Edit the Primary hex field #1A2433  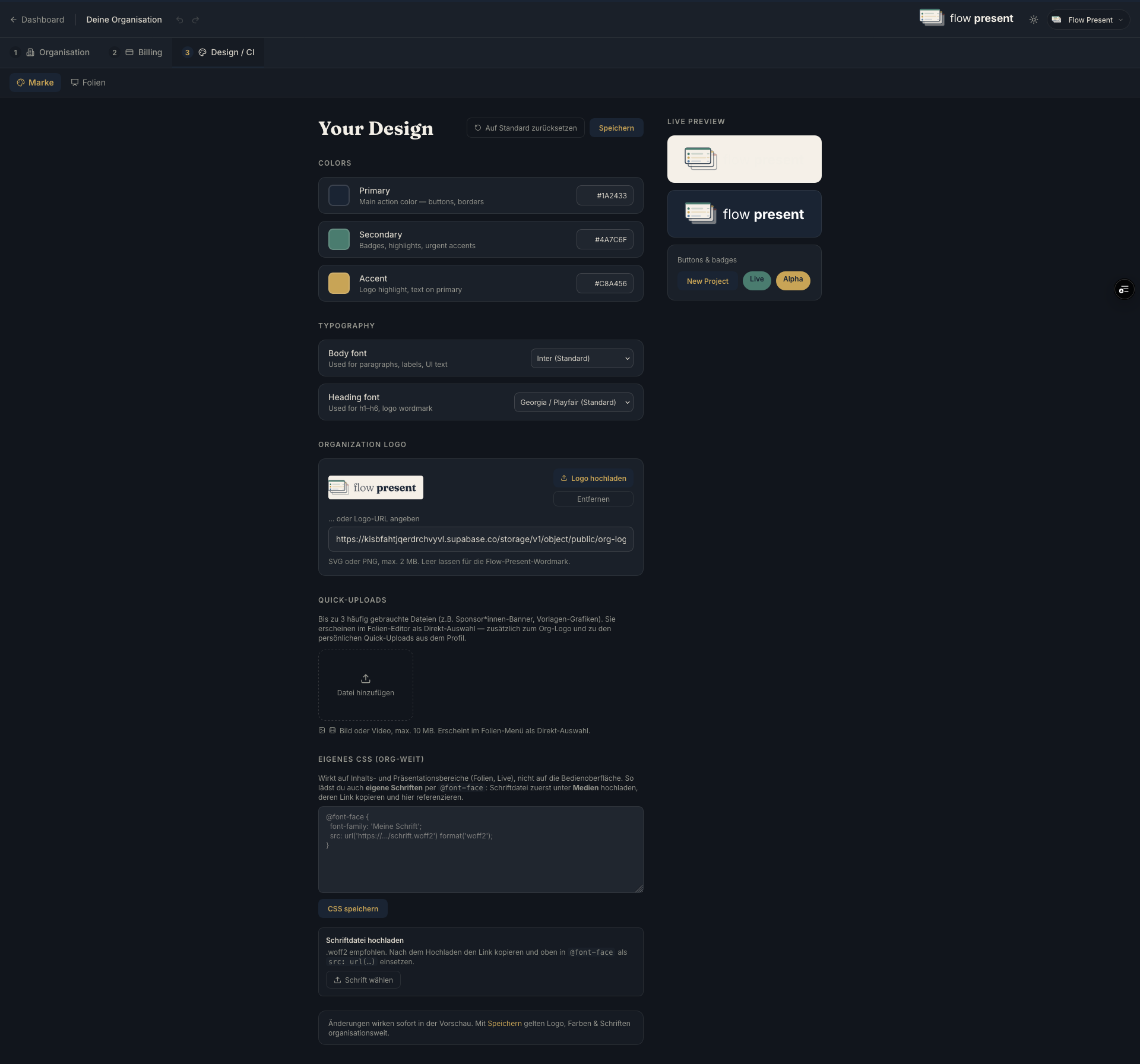[605, 195]
